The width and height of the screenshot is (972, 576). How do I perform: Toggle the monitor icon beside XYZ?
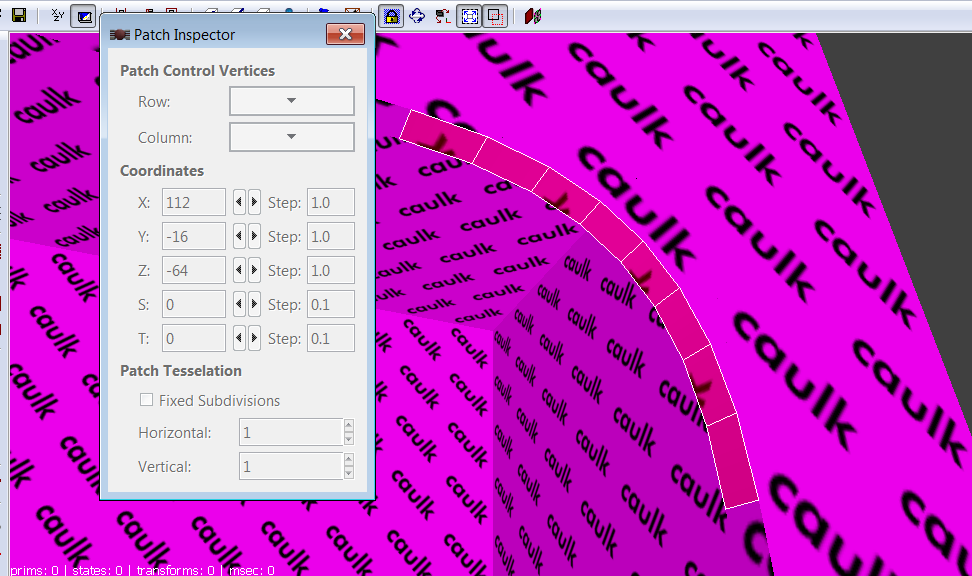click(x=84, y=16)
